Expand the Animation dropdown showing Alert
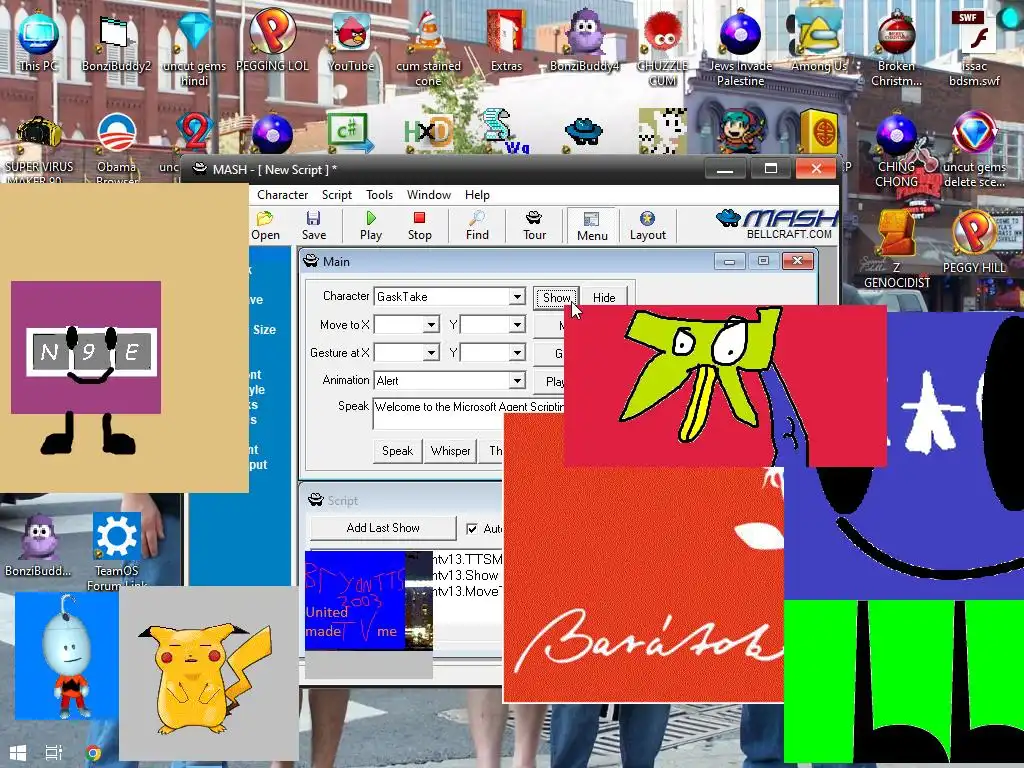The width and height of the screenshot is (1024, 768). point(517,380)
